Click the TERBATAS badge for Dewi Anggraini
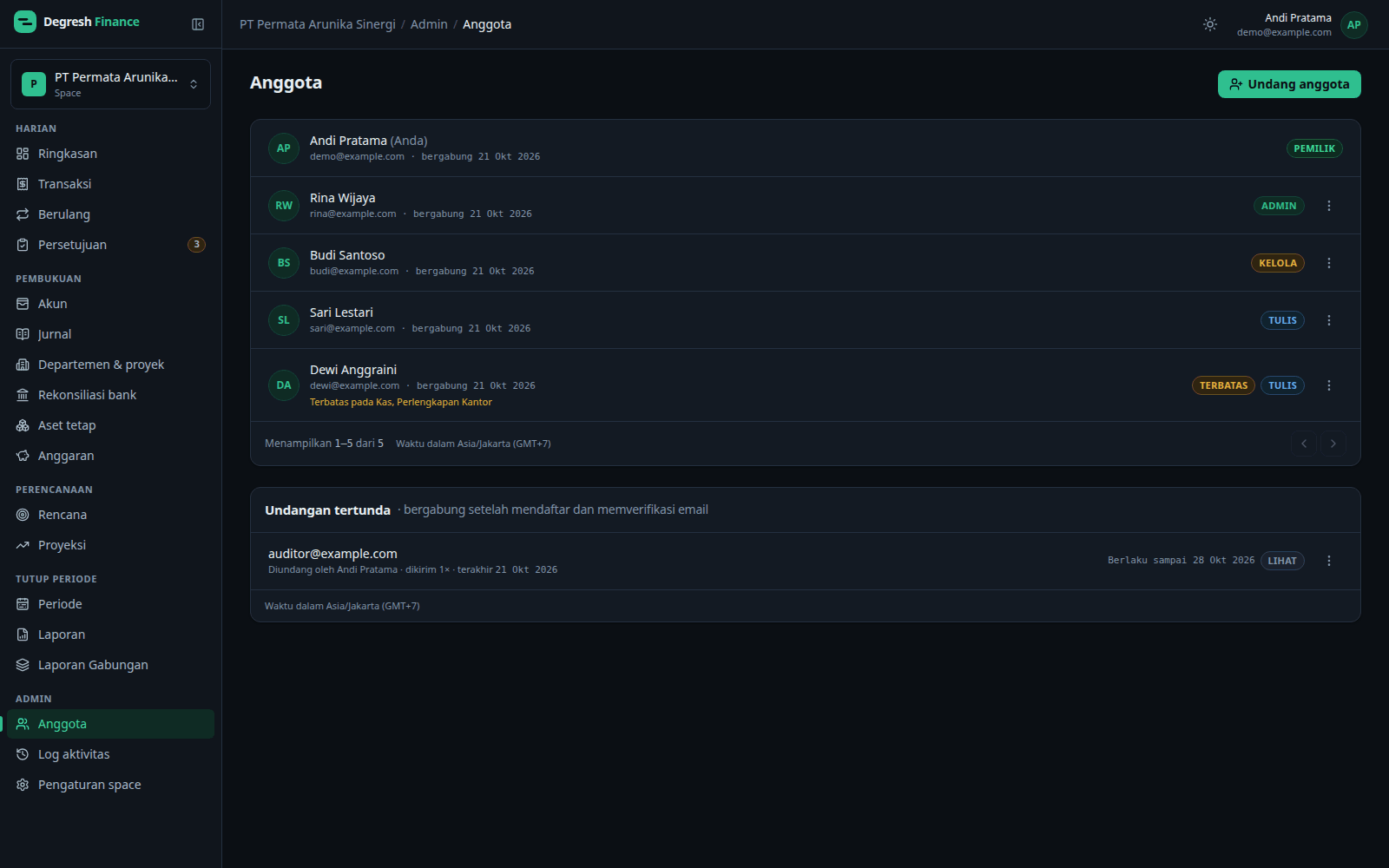The height and width of the screenshot is (868, 1389). [x=1223, y=385]
